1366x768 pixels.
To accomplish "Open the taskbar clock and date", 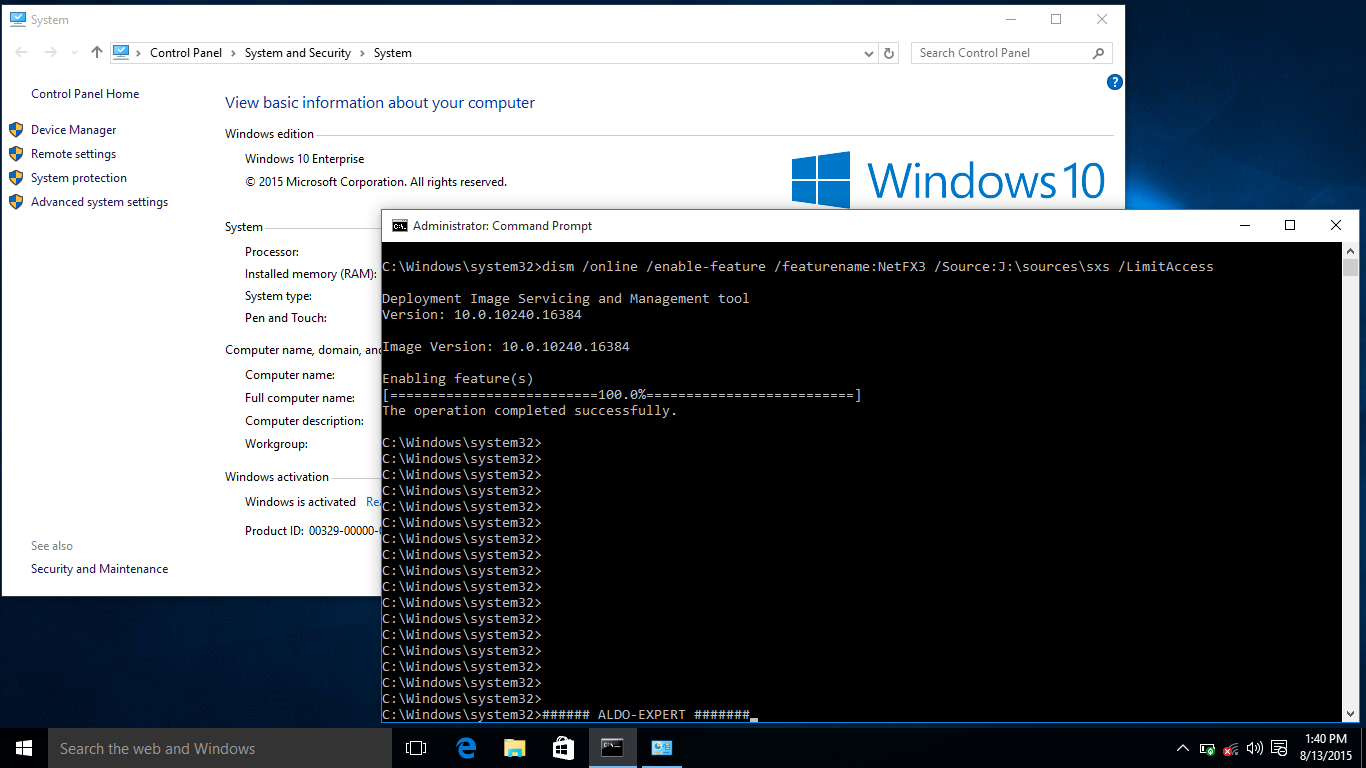I will 1326,748.
